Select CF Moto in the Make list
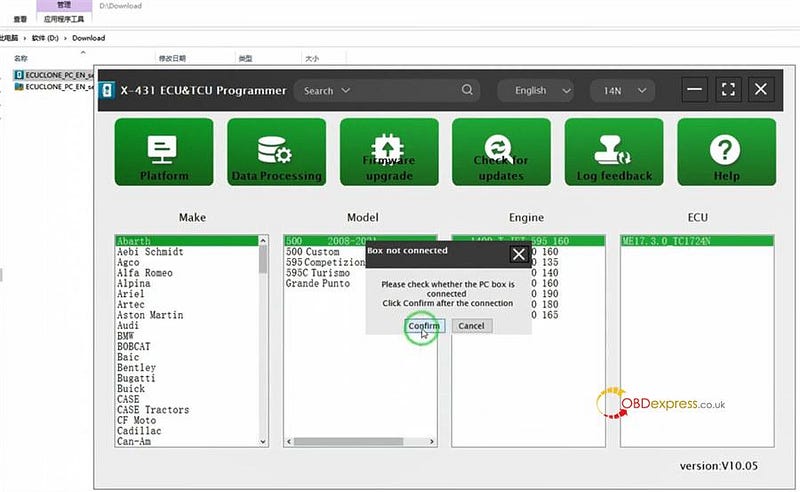This screenshot has width=800, height=492. (187, 421)
